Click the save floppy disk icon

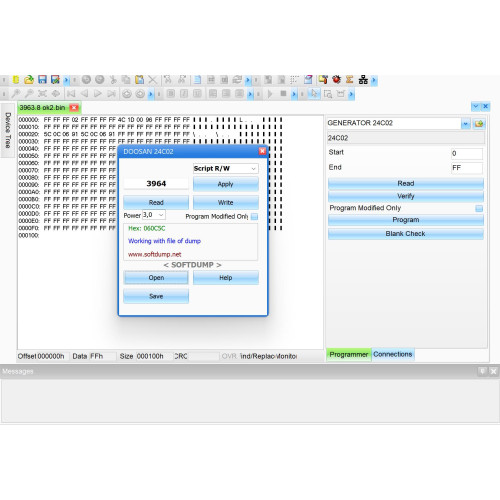pyautogui.click(x=42, y=80)
